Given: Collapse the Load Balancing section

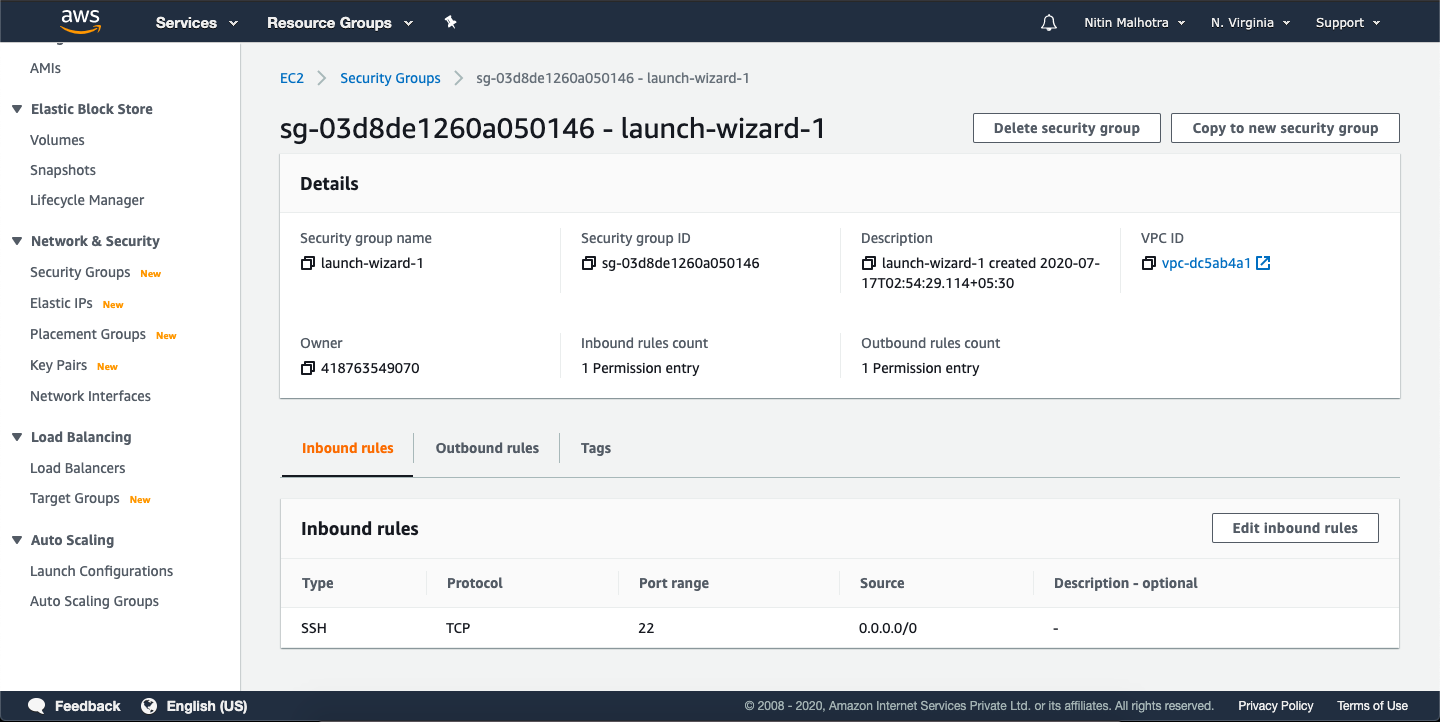Looking at the screenshot, I should point(17,437).
